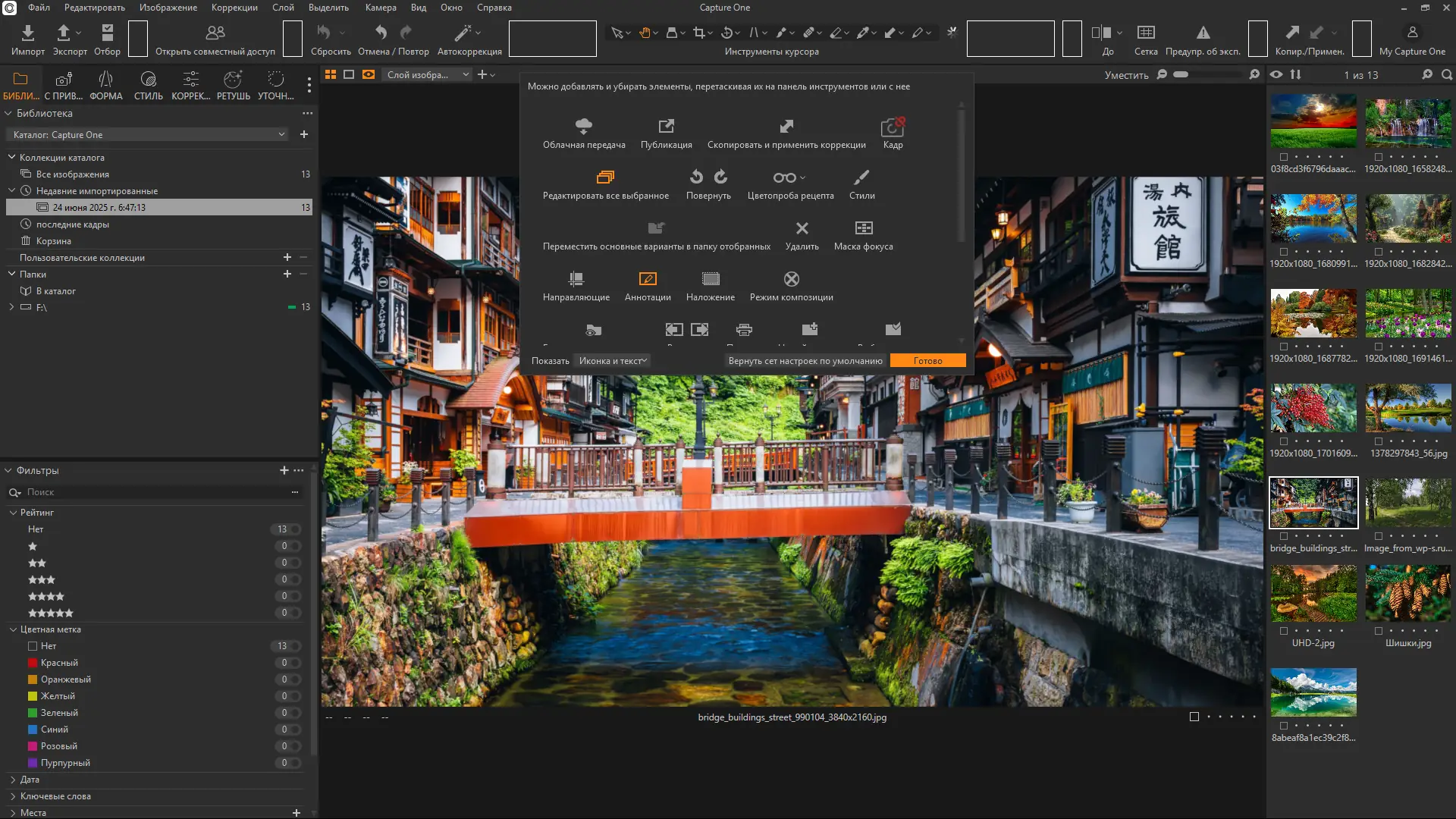Select the Hand pan cursor tool
The width and height of the screenshot is (1456, 819).
(645, 33)
